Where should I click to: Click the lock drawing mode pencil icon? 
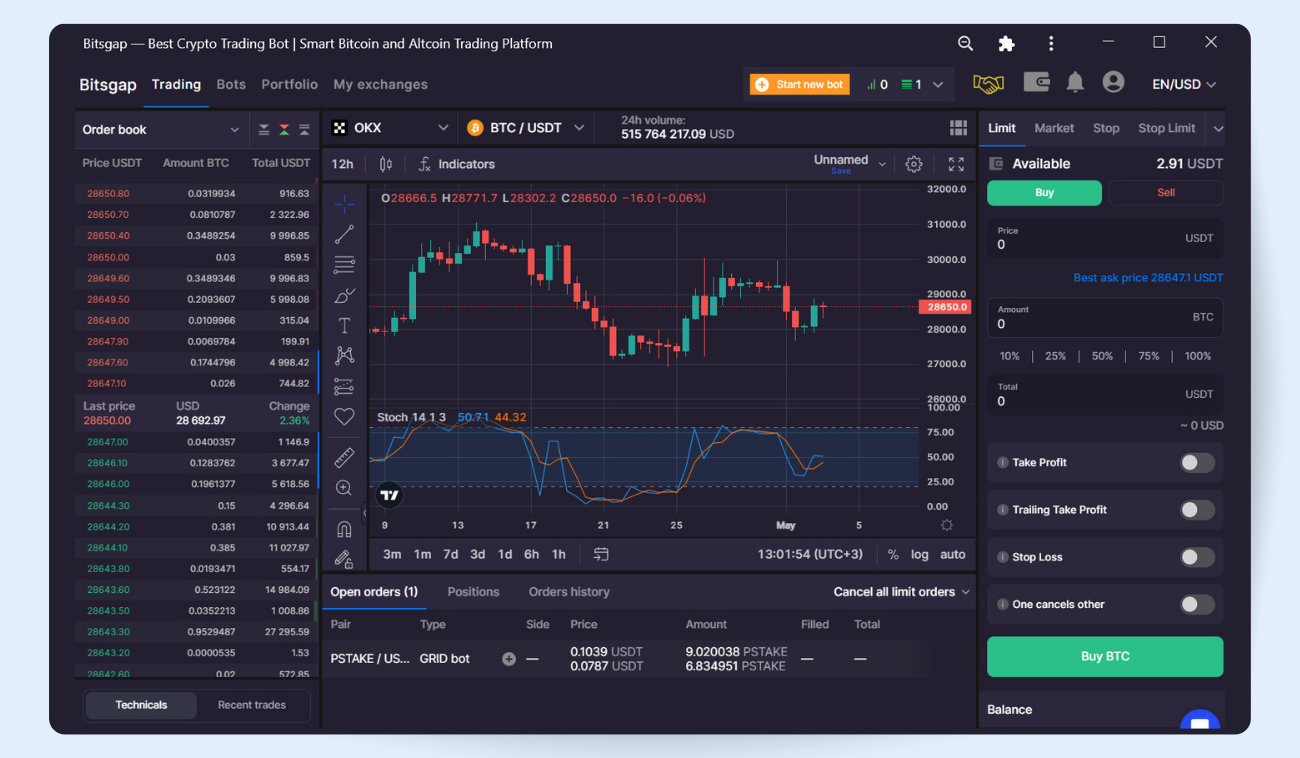pos(344,559)
